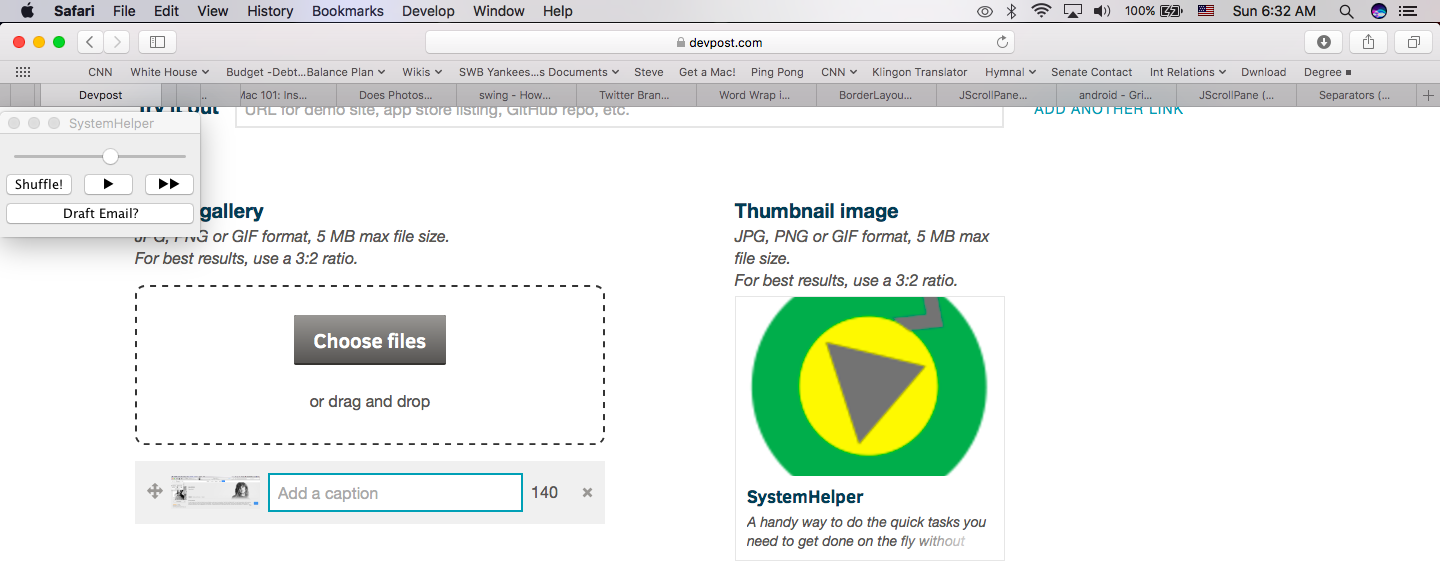Switch to the android - Gri tab
1440x573 pixels.
tap(1115, 95)
